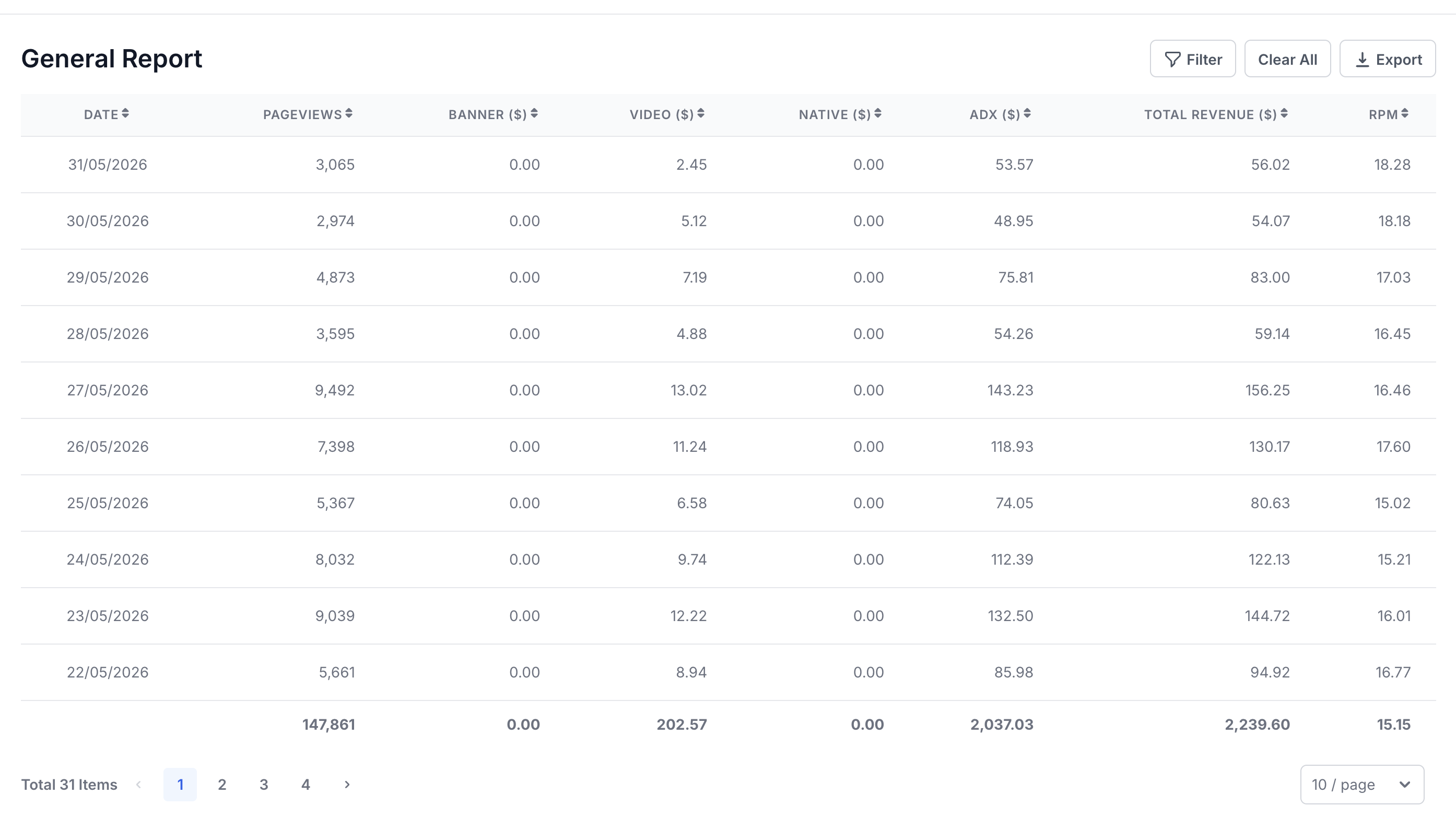Screen dimensions: 1456x818
Task: Click the next page arrow
Action: pos(347,784)
